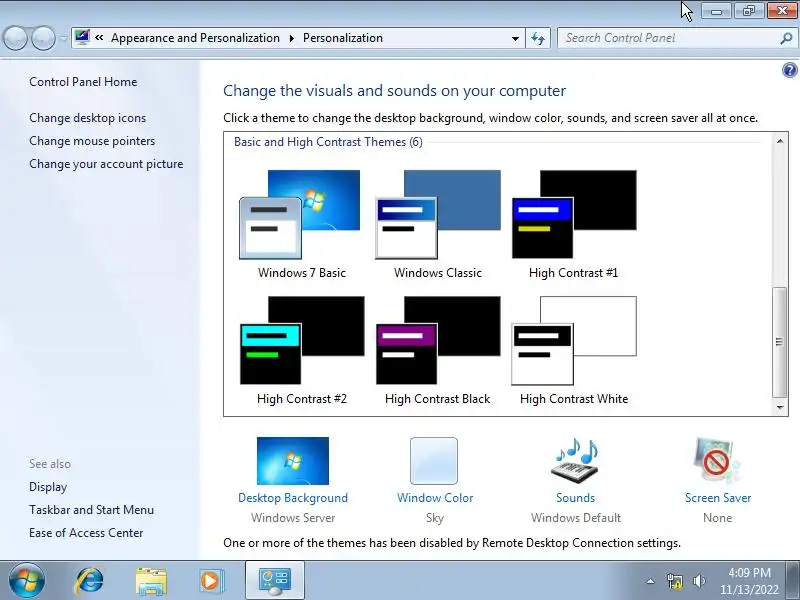Click the theme list scroll up arrow
Screen dimensions: 800x600
[x=780, y=141]
